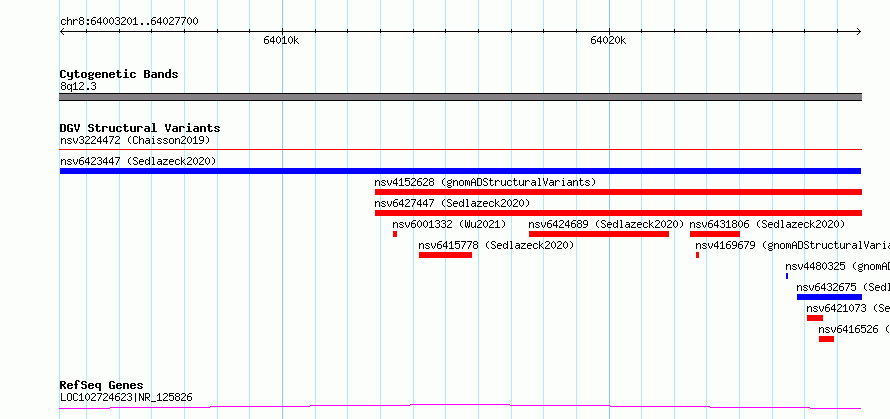
Task: Open the nsv4480325 variant label
Action: [837, 266]
